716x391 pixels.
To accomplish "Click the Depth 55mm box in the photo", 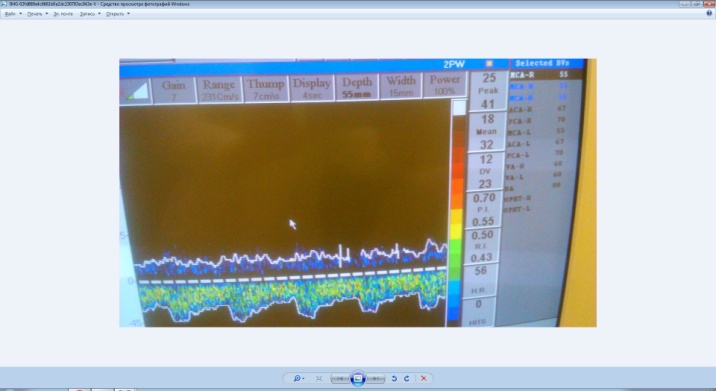I will 357,87.
